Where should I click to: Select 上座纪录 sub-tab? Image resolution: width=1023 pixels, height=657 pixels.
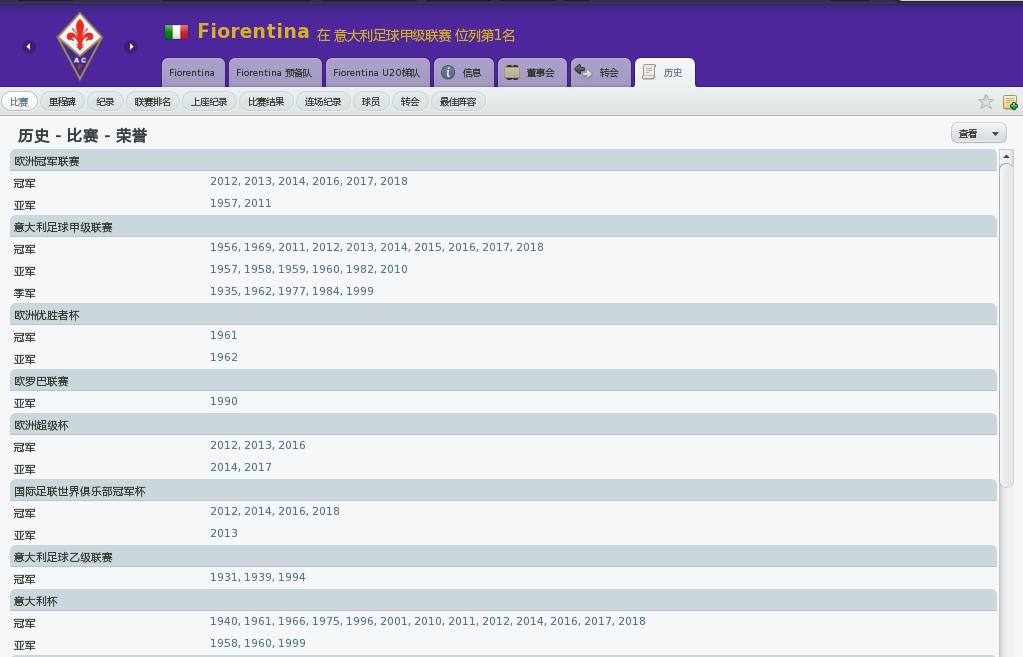click(x=209, y=102)
